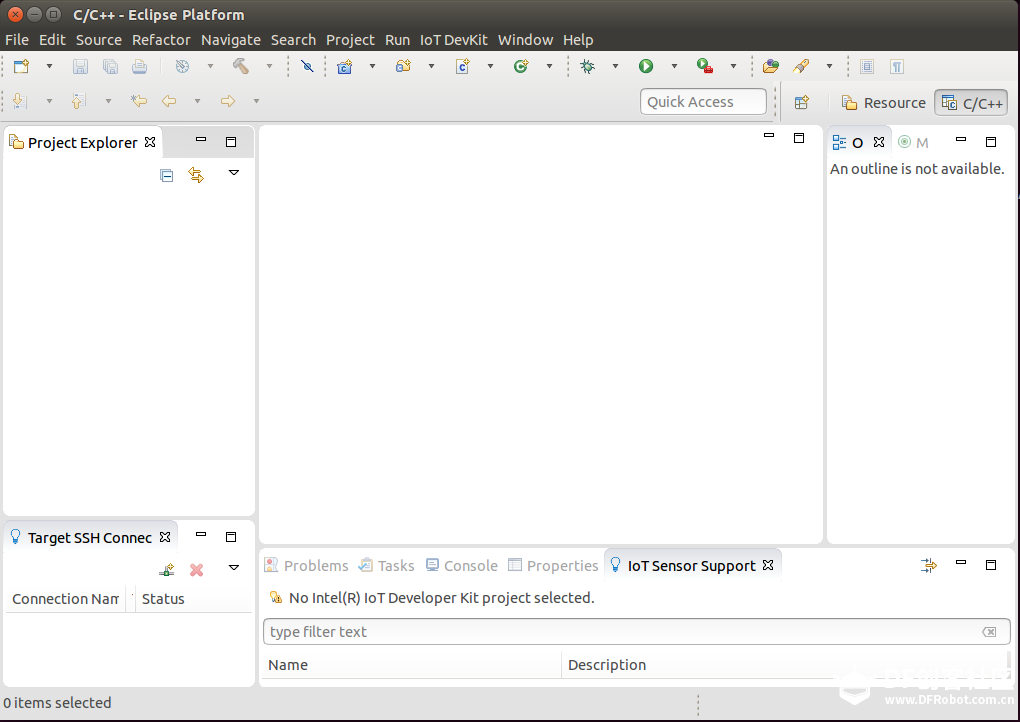This screenshot has width=1020, height=722.
Task: Open Run dropdown arrow
Action: click(674, 66)
